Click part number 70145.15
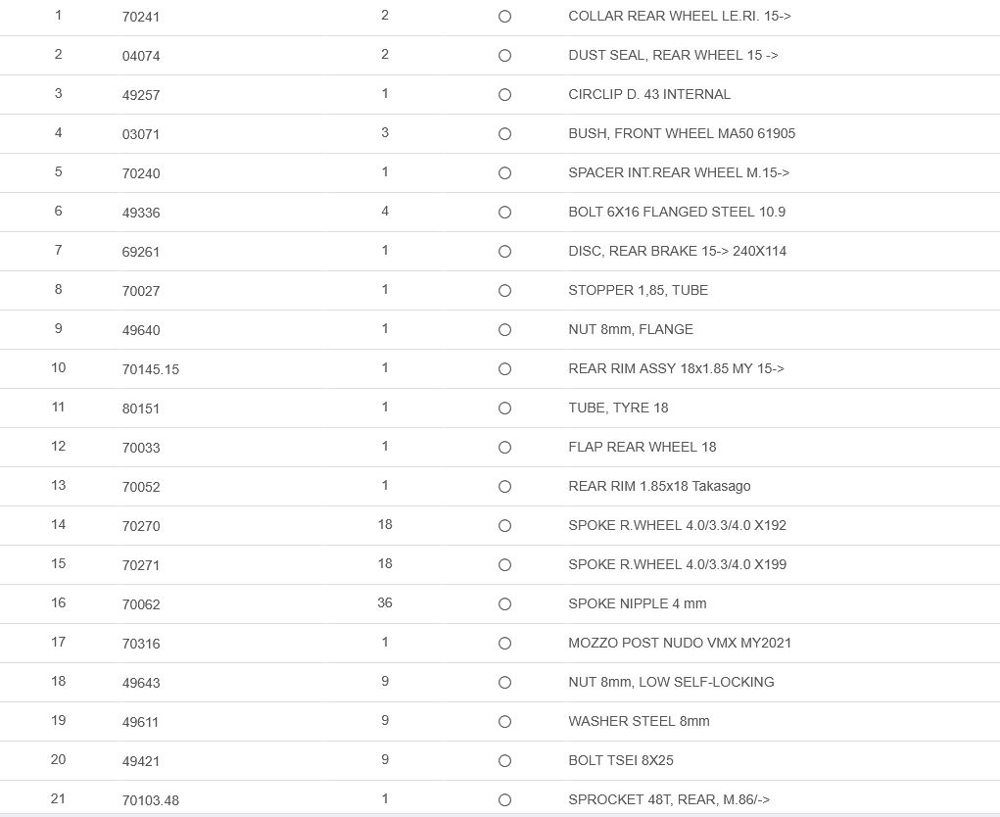This screenshot has width=1000, height=817. [150, 369]
